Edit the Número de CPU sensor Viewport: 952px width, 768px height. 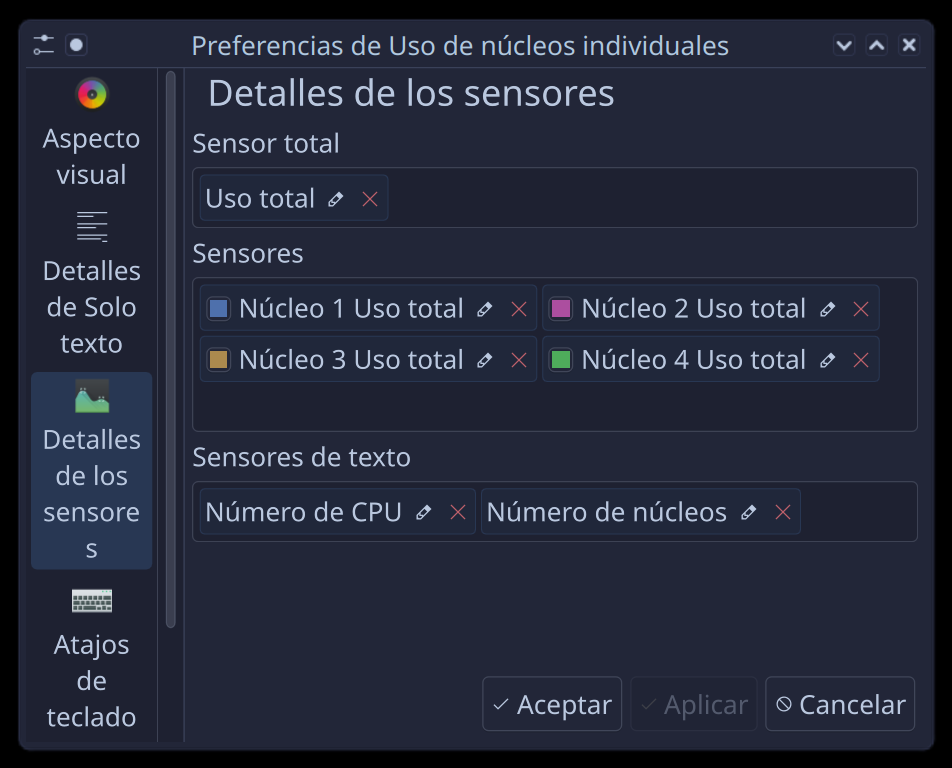point(424,512)
